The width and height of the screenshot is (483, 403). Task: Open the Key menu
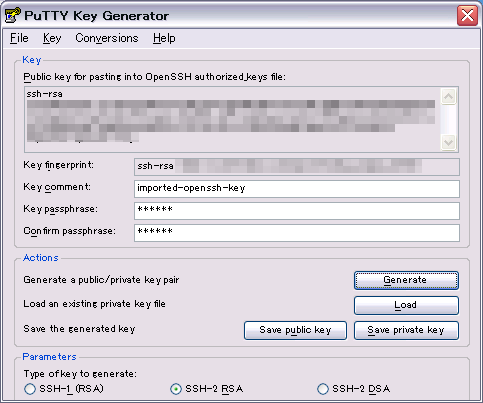pos(52,38)
